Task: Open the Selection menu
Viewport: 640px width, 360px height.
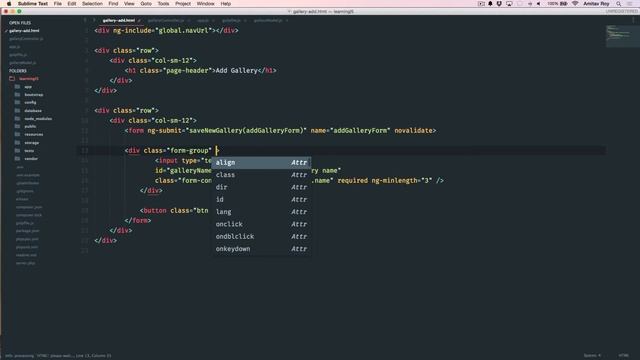Action: 92,4
